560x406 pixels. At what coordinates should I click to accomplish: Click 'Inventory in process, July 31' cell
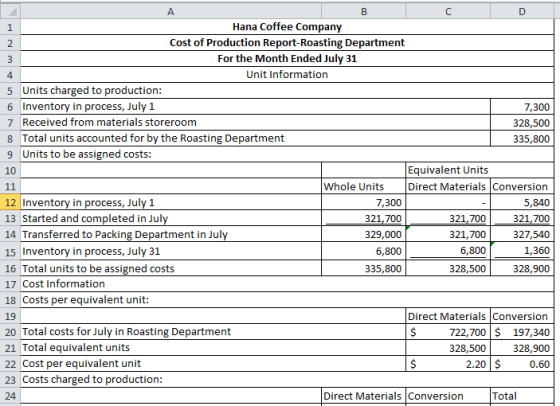(x=171, y=251)
